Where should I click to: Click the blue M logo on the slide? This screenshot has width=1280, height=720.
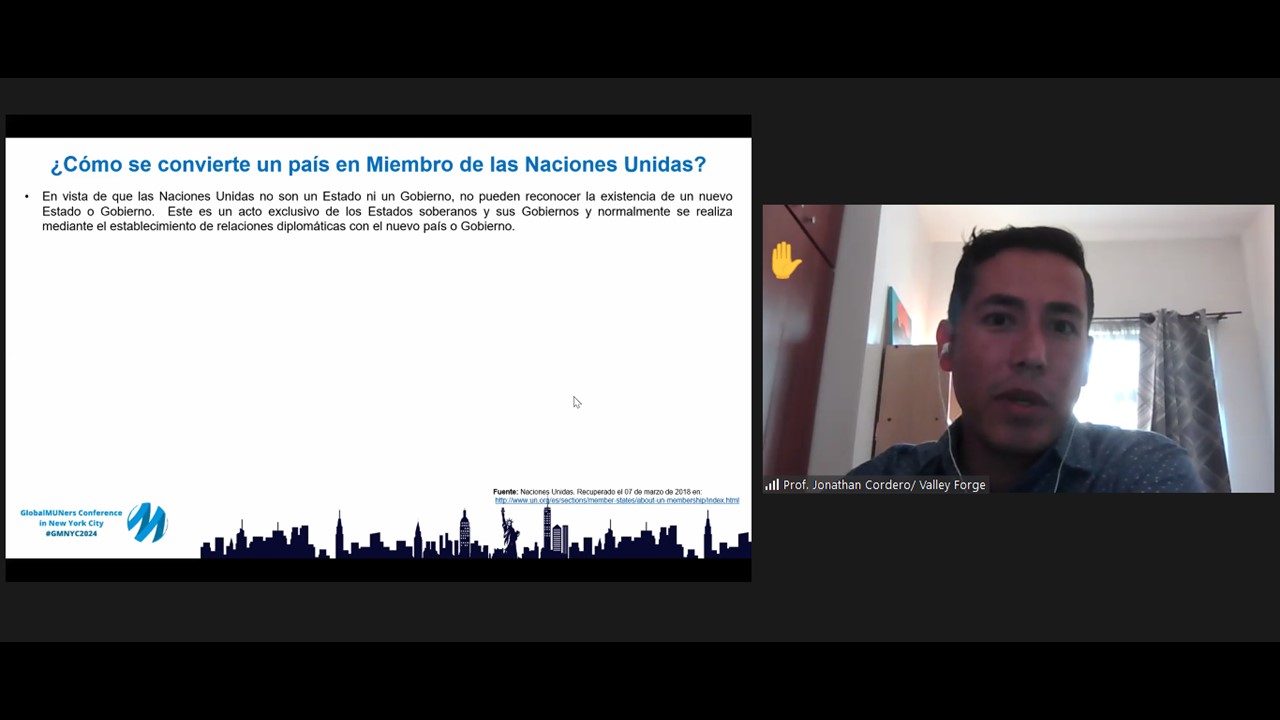tap(147, 522)
